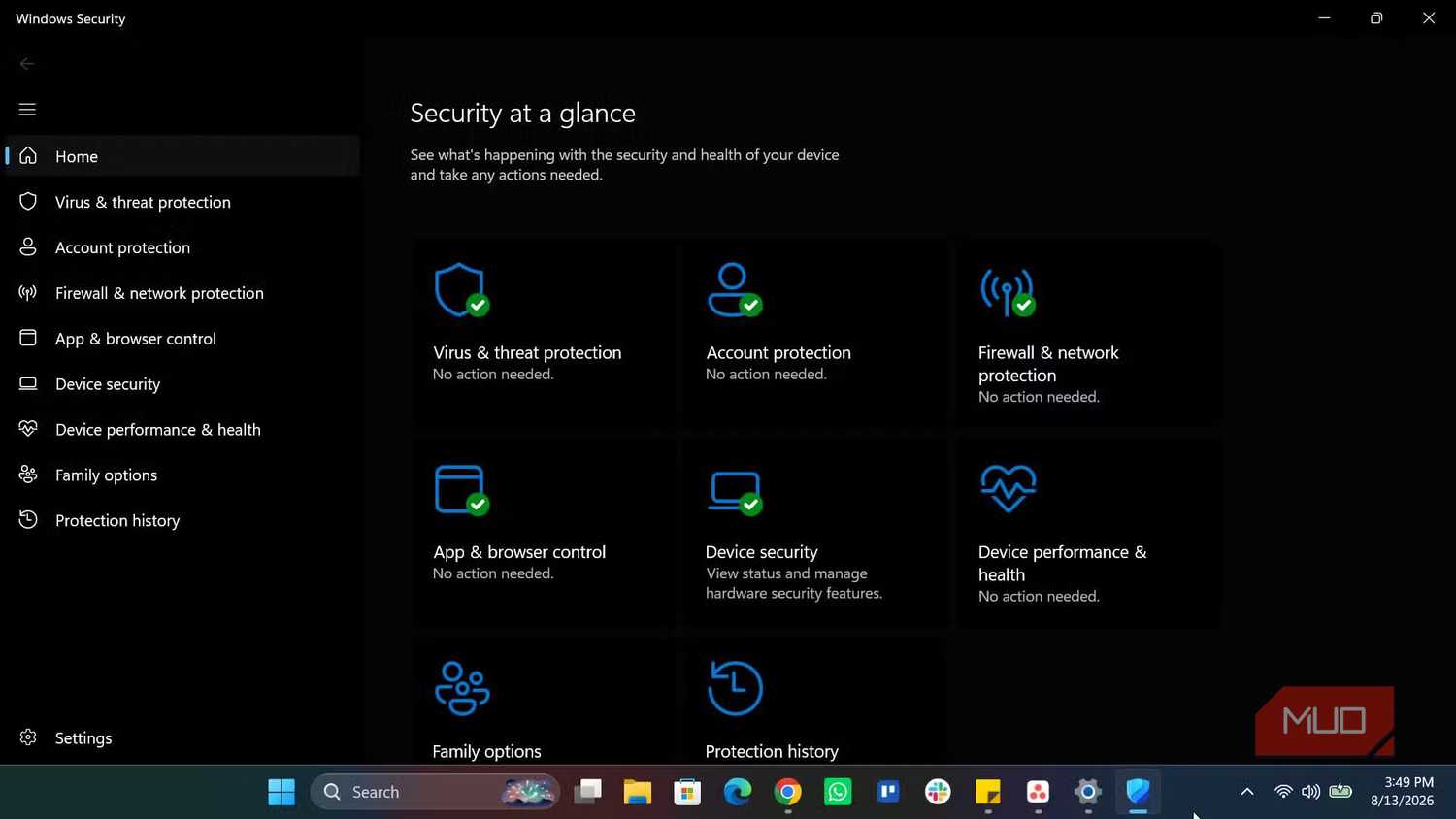Viewport: 1456px width, 819px height.
Task: Expand the hidden system tray icons chevron
Action: [1247, 792]
